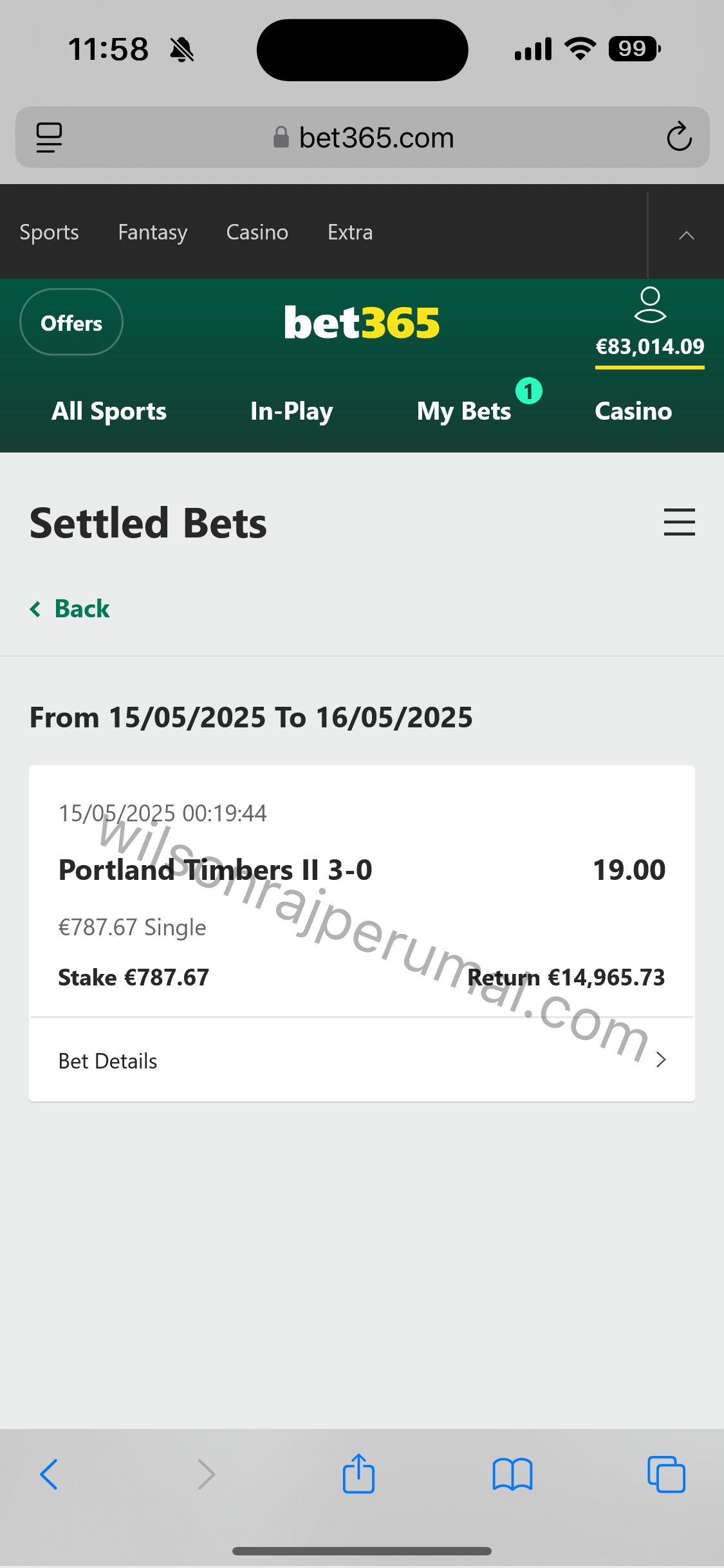Open the account profile icon
Viewport: 724px width, 1568px height.
650,304
